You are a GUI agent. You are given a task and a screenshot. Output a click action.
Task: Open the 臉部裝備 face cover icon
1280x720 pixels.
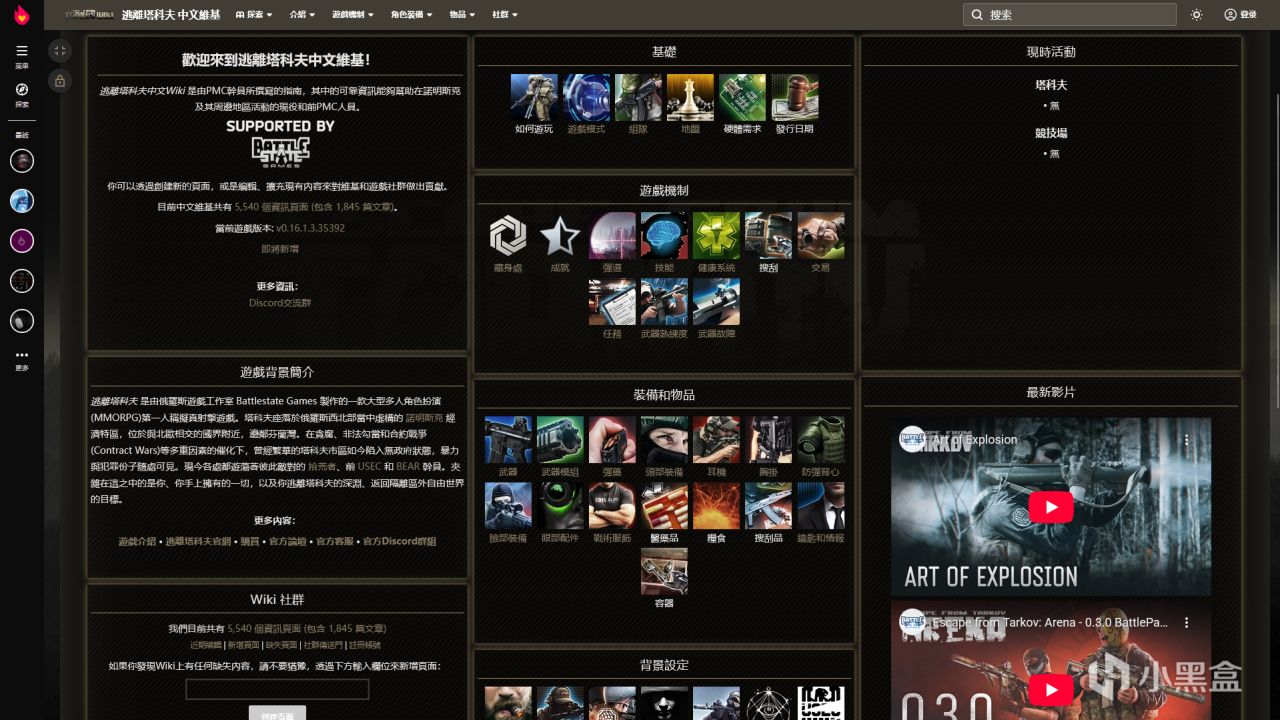508,506
